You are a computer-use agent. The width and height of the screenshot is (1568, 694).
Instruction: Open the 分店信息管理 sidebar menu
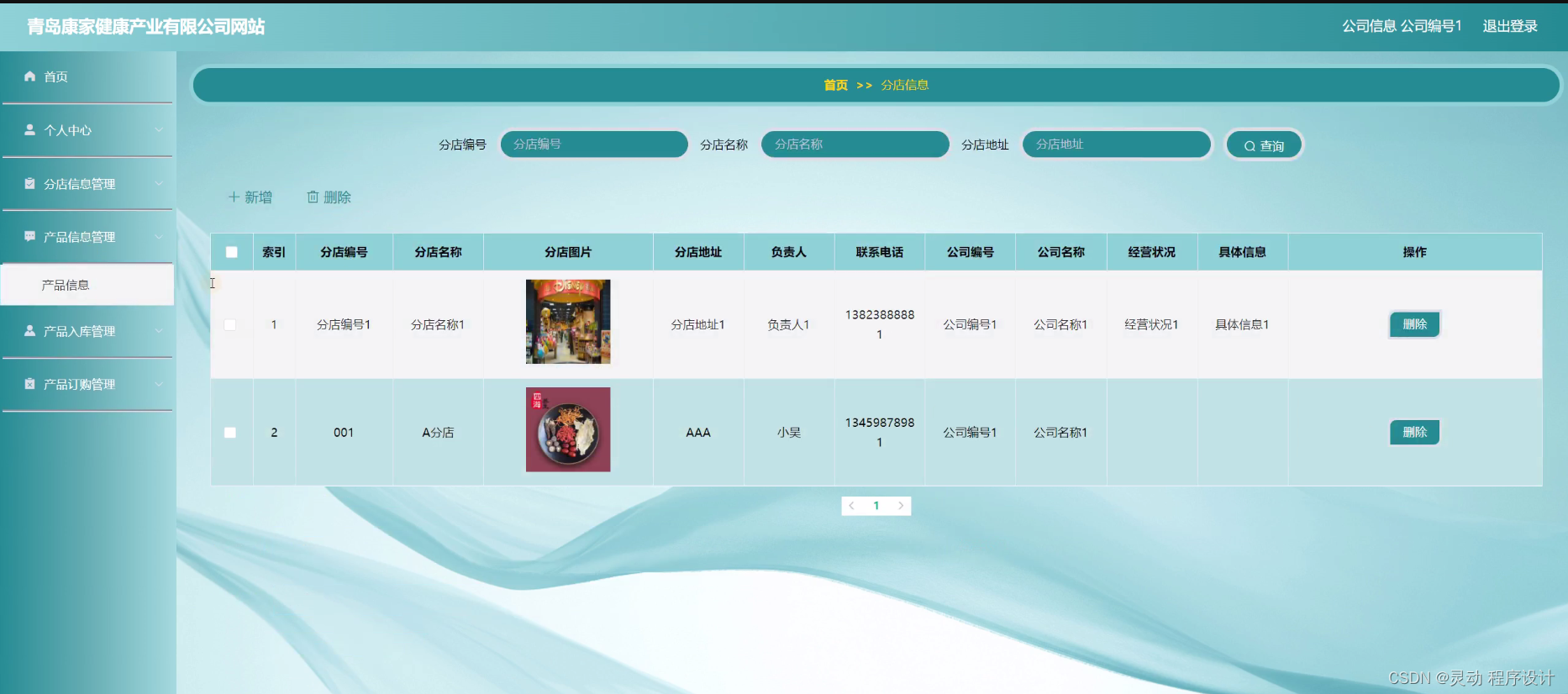point(87,183)
